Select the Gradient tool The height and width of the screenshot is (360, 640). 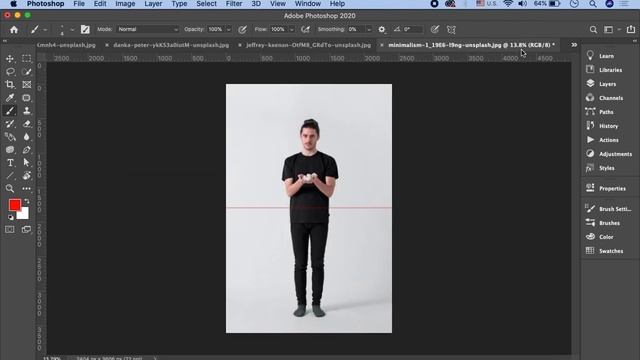point(10,137)
